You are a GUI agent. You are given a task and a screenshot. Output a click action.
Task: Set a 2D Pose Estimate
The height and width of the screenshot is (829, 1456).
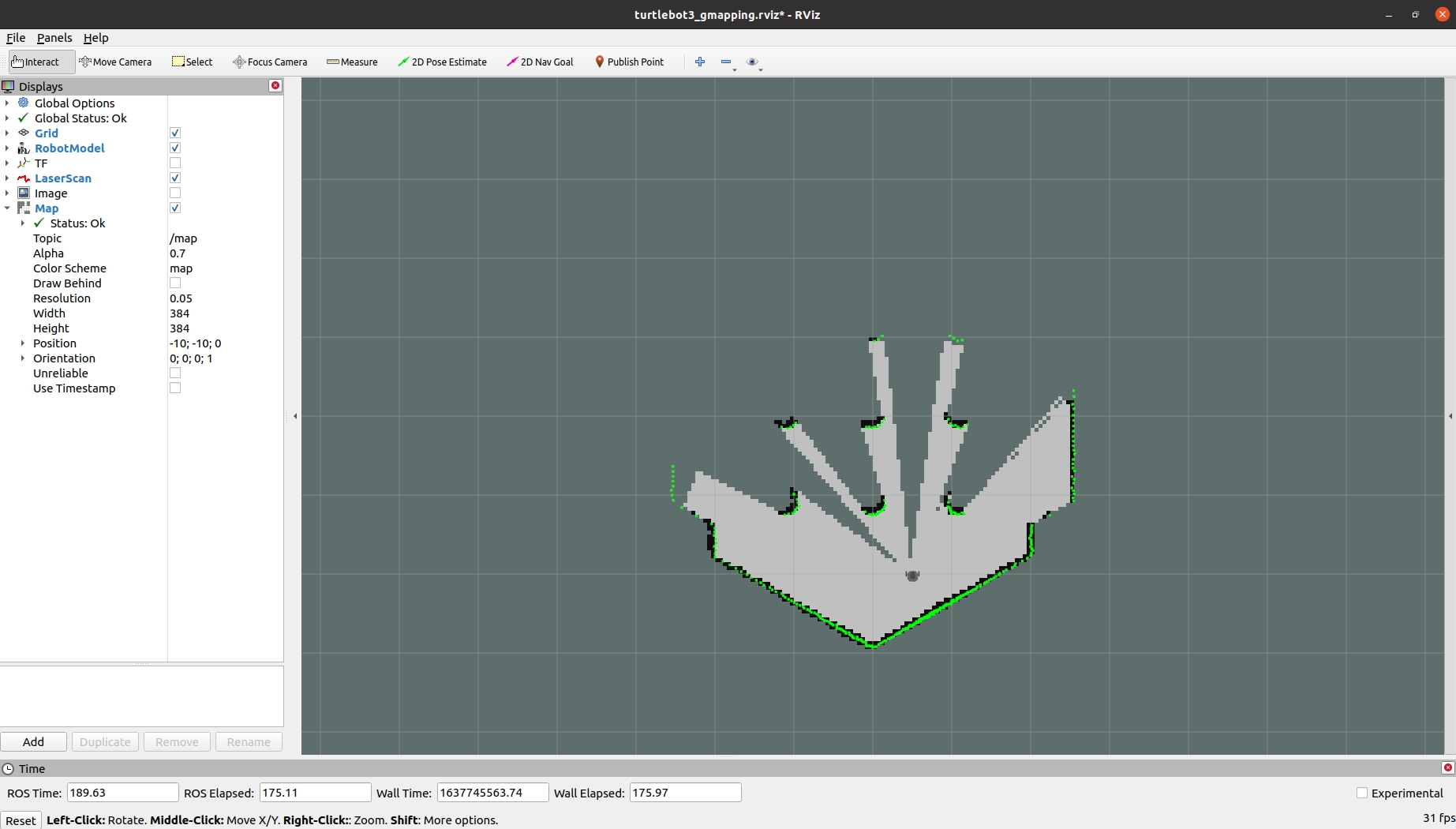(442, 62)
